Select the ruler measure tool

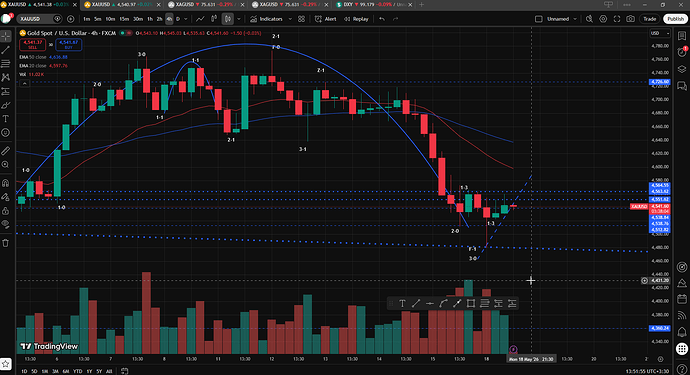coord(6,151)
